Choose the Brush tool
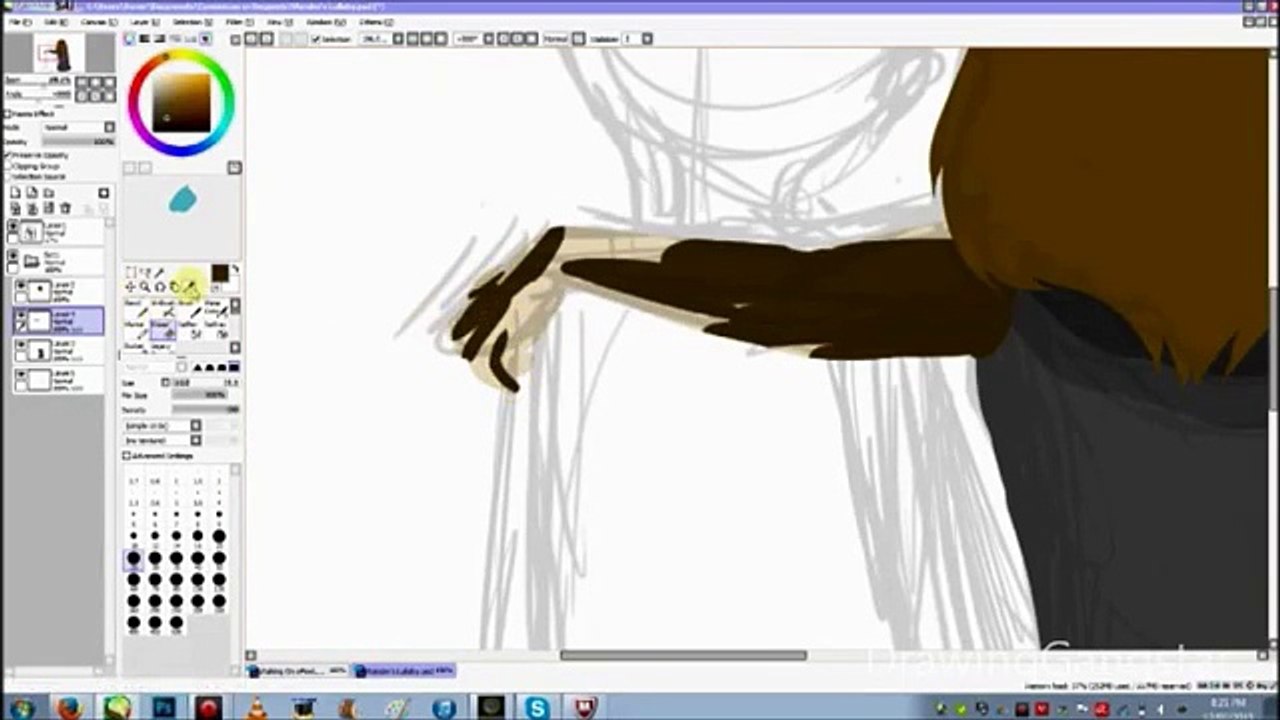This screenshot has width=1280, height=720. tap(189, 309)
